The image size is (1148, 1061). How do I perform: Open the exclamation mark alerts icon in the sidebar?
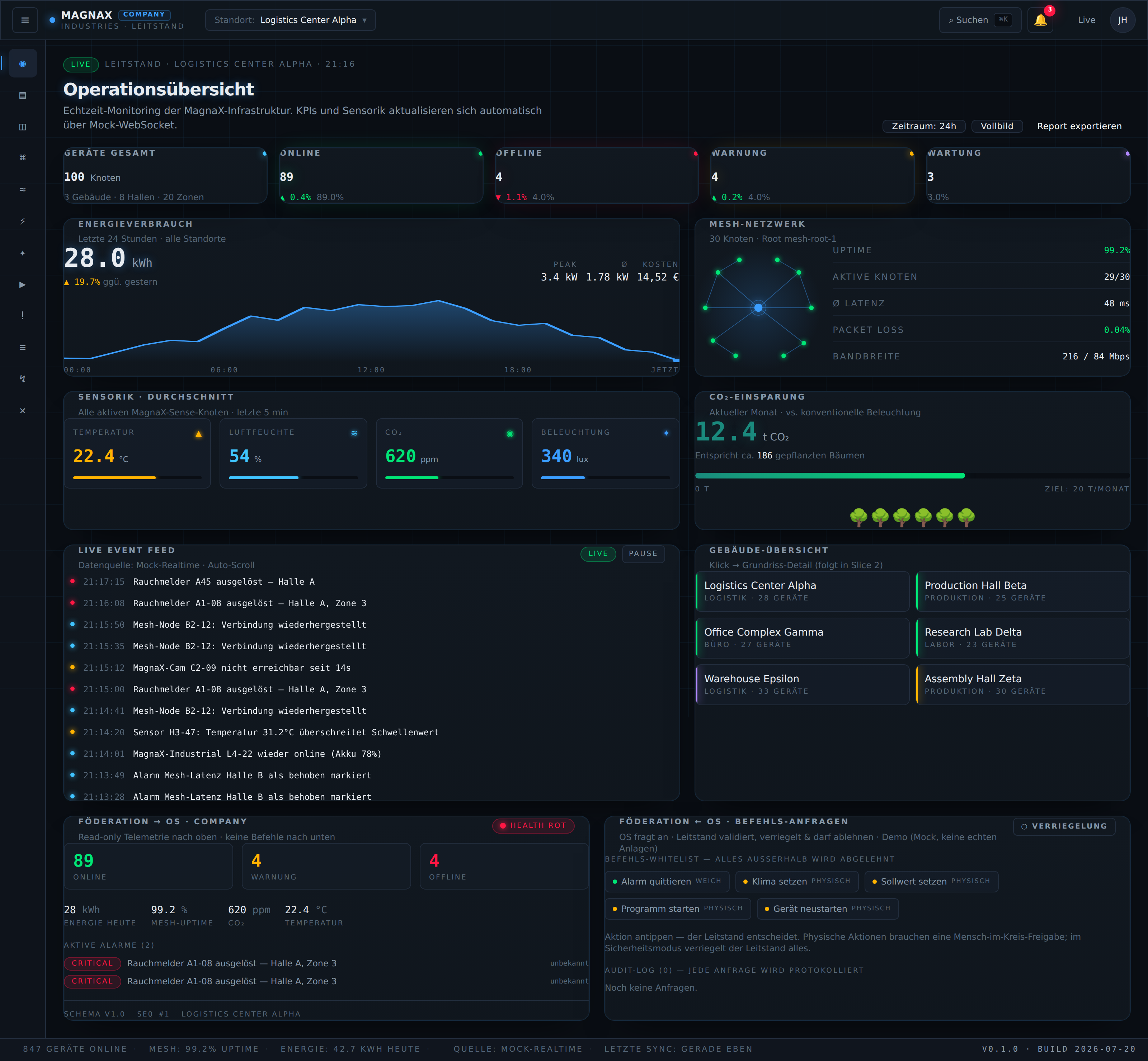22,316
